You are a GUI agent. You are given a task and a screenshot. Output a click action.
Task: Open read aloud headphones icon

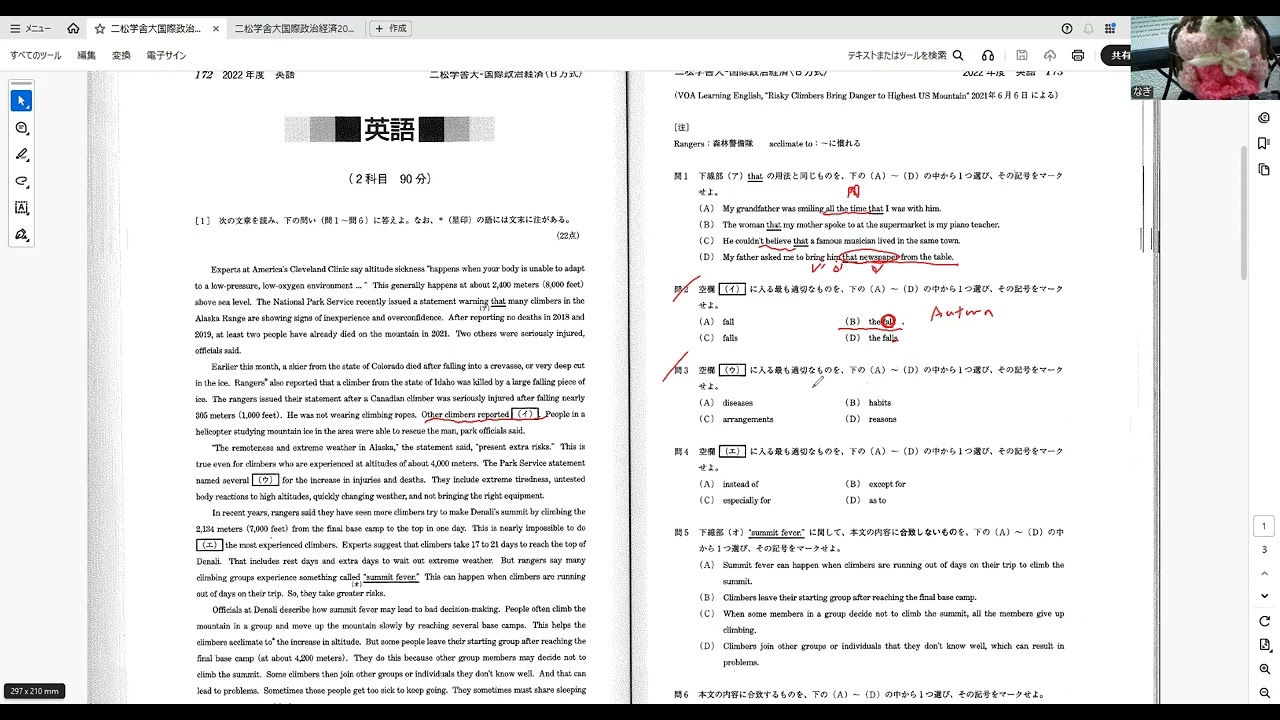click(x=988, y=56)
